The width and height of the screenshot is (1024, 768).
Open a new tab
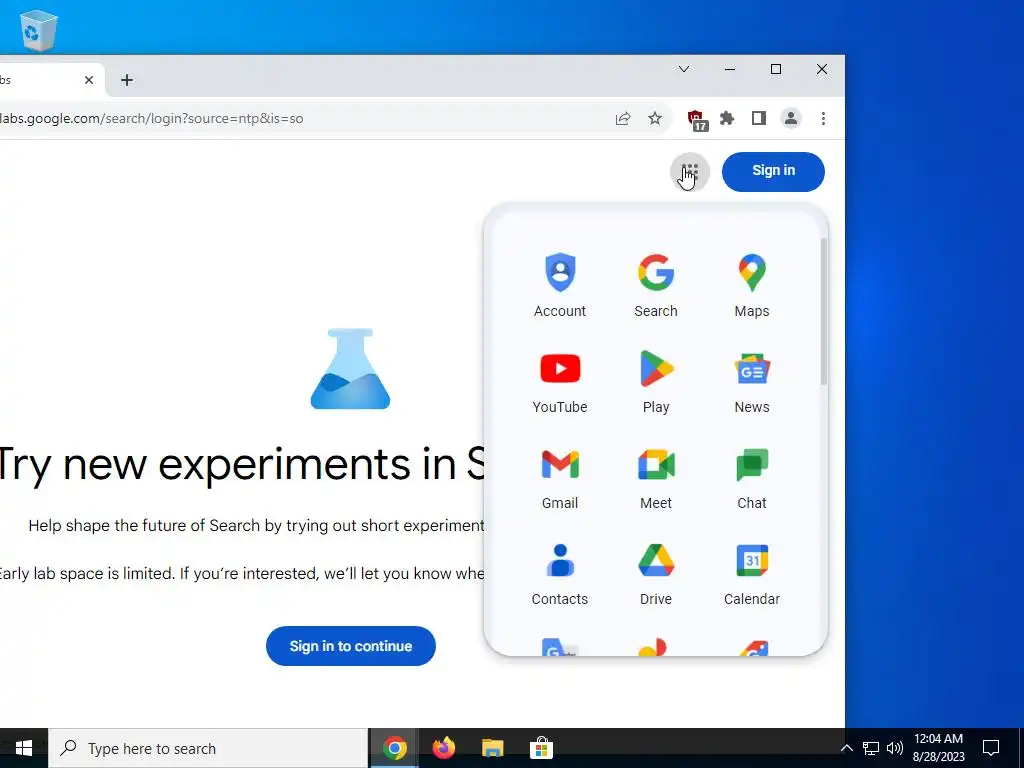127,80
